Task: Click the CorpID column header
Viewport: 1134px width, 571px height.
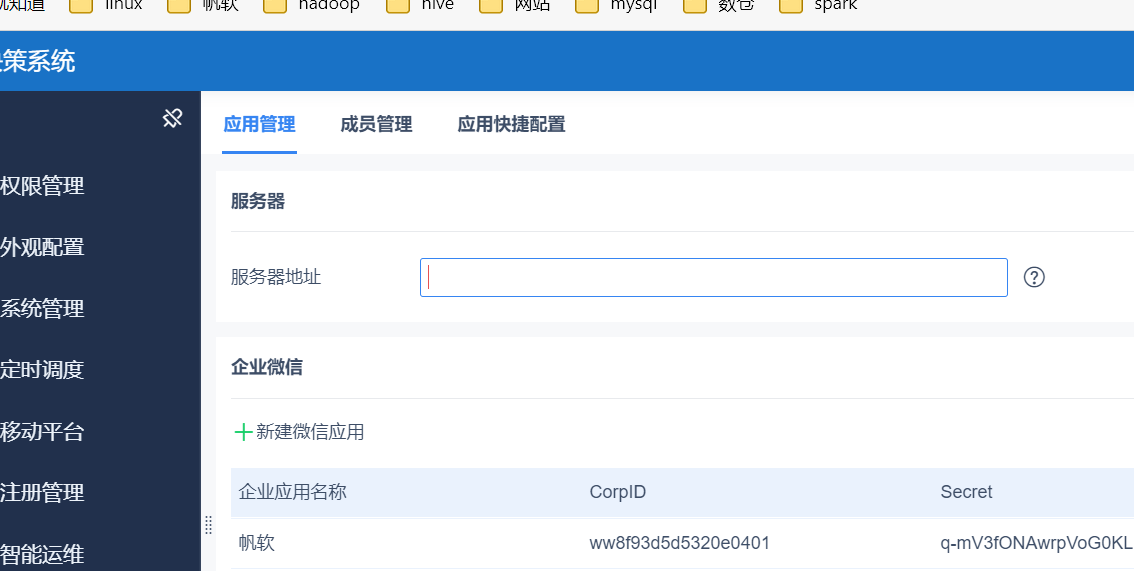Action: click(x=618, y=492)
